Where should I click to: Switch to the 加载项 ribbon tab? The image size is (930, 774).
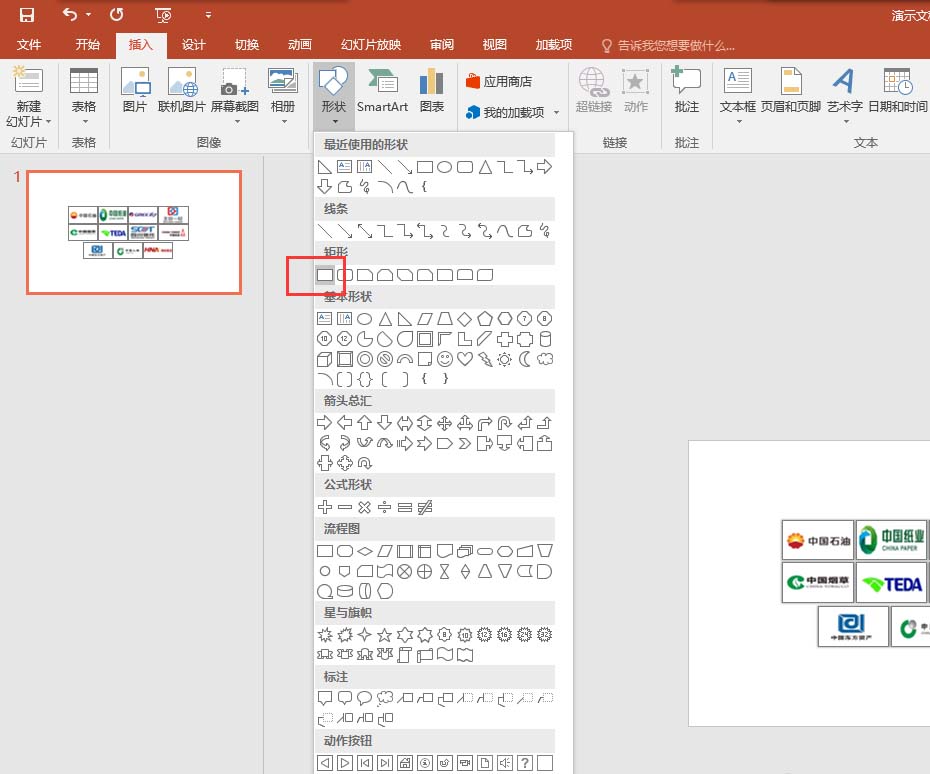pos(553,44)
